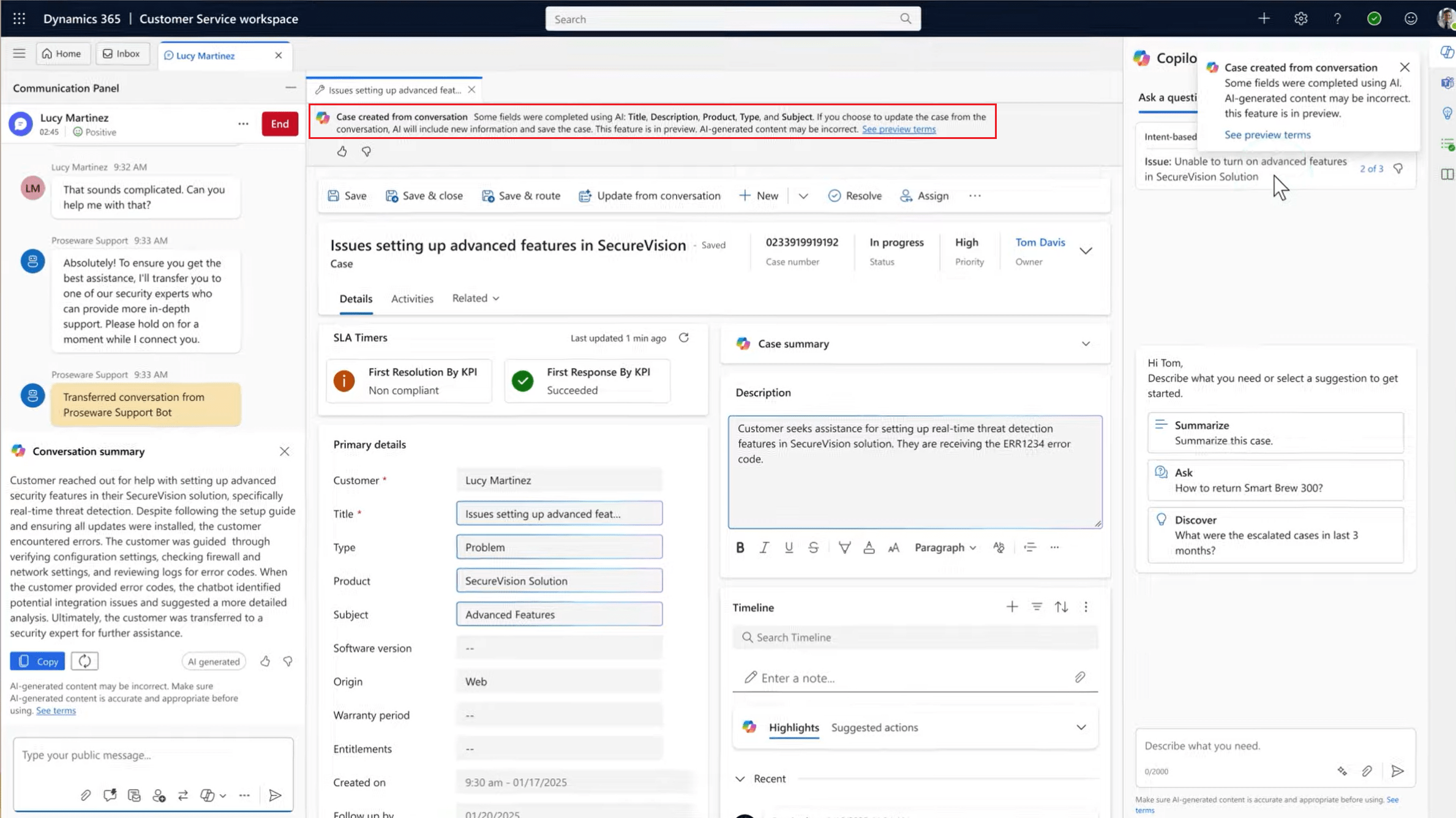Open the See preview terms link
This screenshot has width=1456, height=818.
click(898, 129)
